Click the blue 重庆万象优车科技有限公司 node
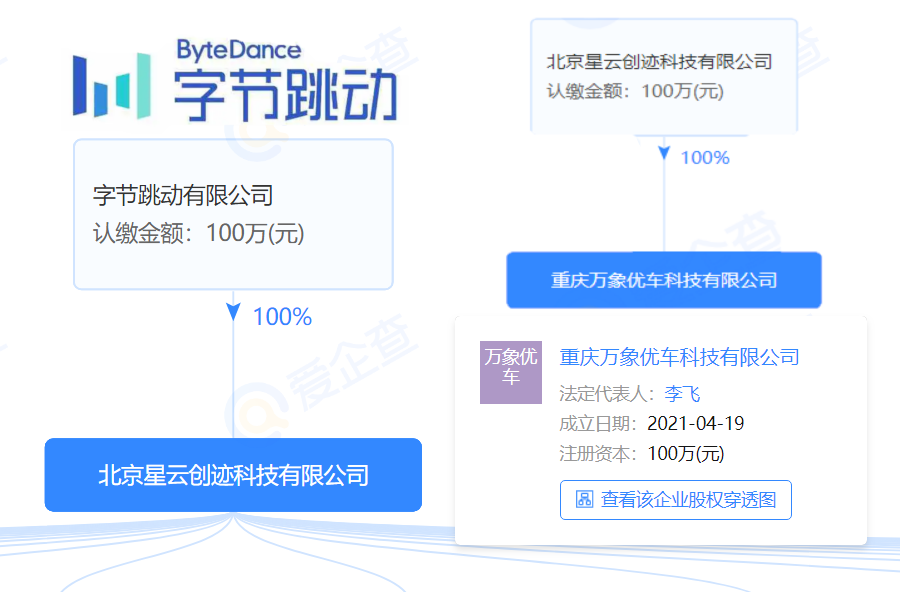This screenshot has height=592, width=900. point(664,280)
